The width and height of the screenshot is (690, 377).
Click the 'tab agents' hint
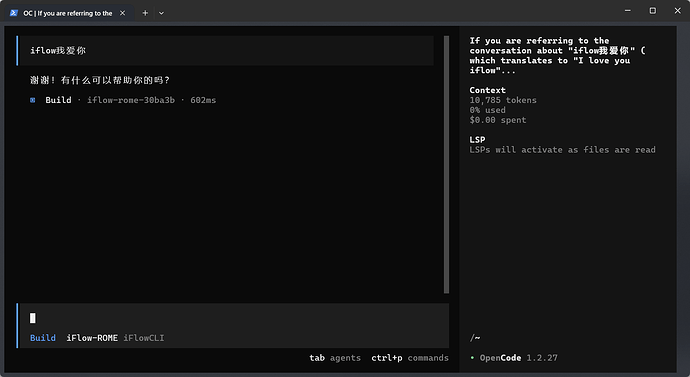(335, 358)
